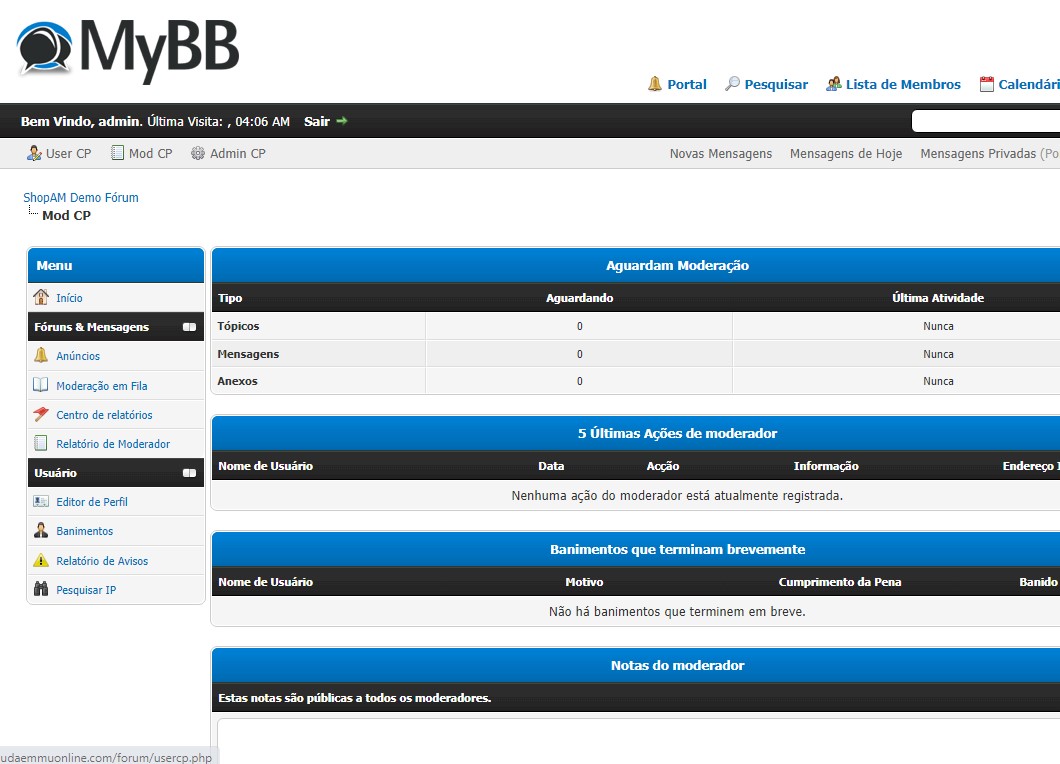The width and height of the screenshot is (1060, 764).
Task: Click the Pesquisar IP binoculars icon
Action: 41,589
